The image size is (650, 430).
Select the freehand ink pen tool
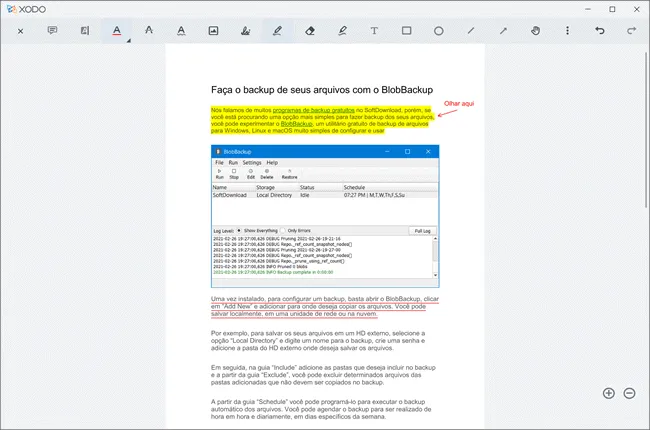[277, 31]
